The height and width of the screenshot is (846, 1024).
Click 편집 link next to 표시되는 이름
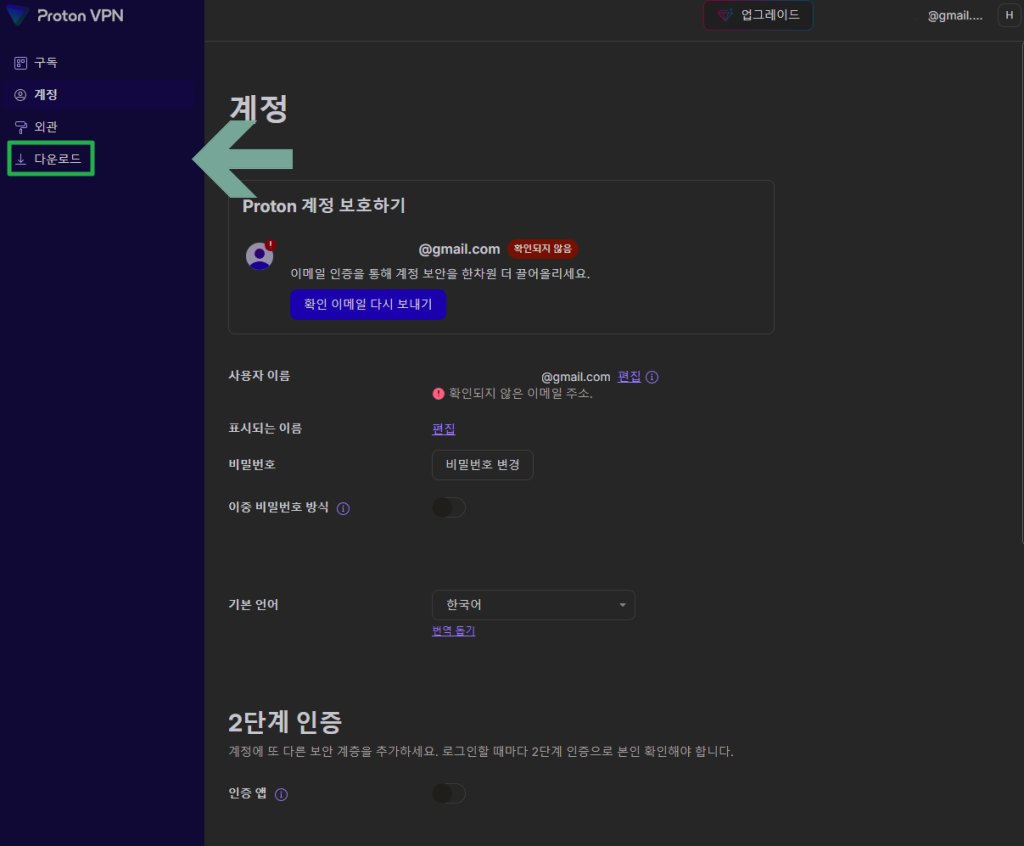coord(443,428)
